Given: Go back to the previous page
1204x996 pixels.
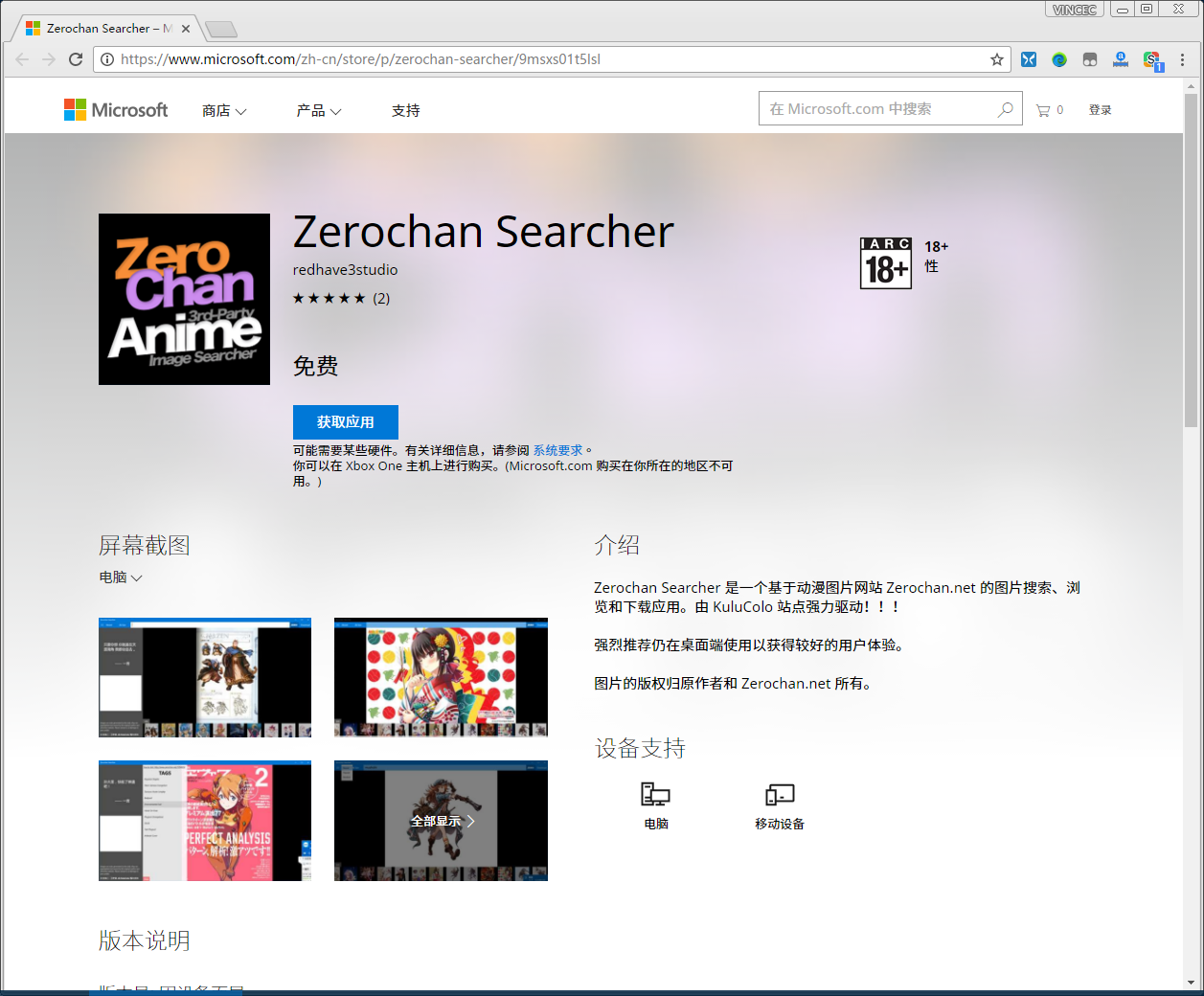Looking at the screenshot, I should click(22, 59).
